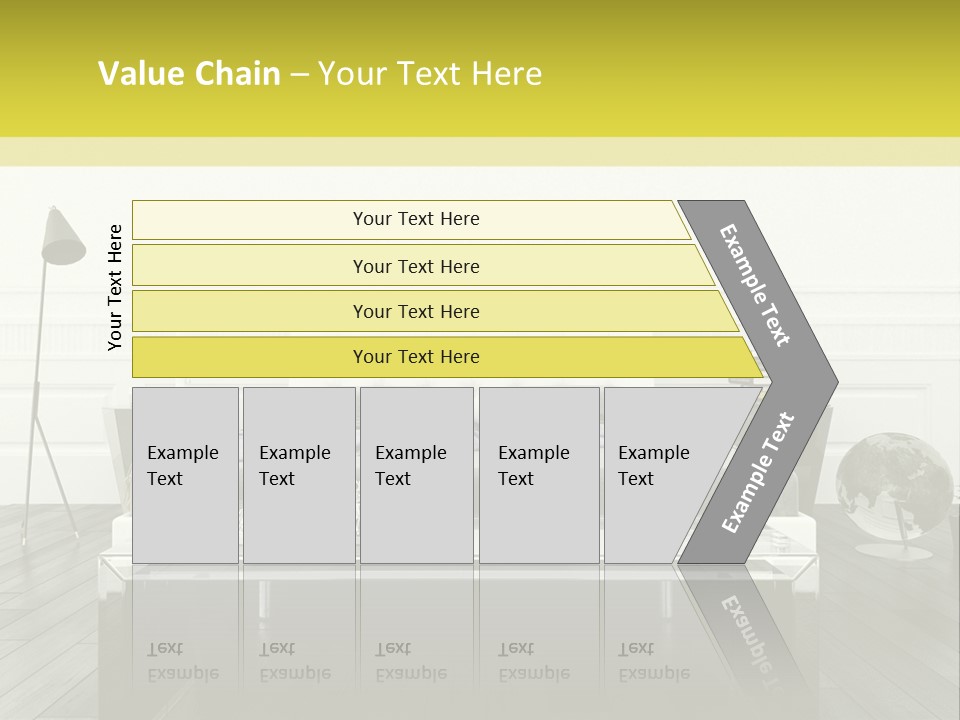Viewport: 960px width, 720px height.
Task: Click the darkest yellow "Your Text Here" bar
Action: pos(415,357)
